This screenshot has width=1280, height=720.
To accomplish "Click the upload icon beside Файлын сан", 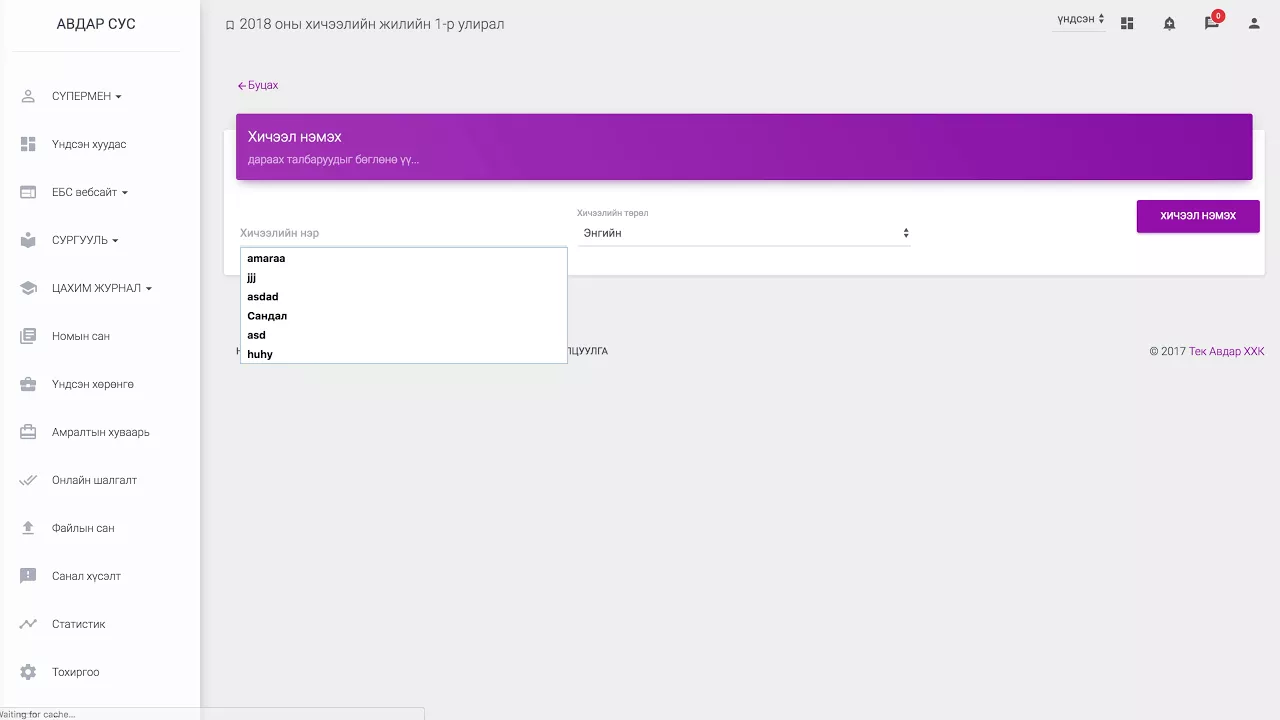I will [x=28, y=528].
